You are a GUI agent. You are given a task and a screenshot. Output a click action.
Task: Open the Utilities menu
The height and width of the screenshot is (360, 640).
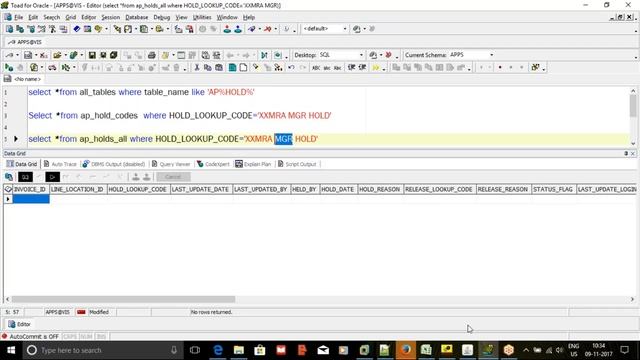(202, 17)
